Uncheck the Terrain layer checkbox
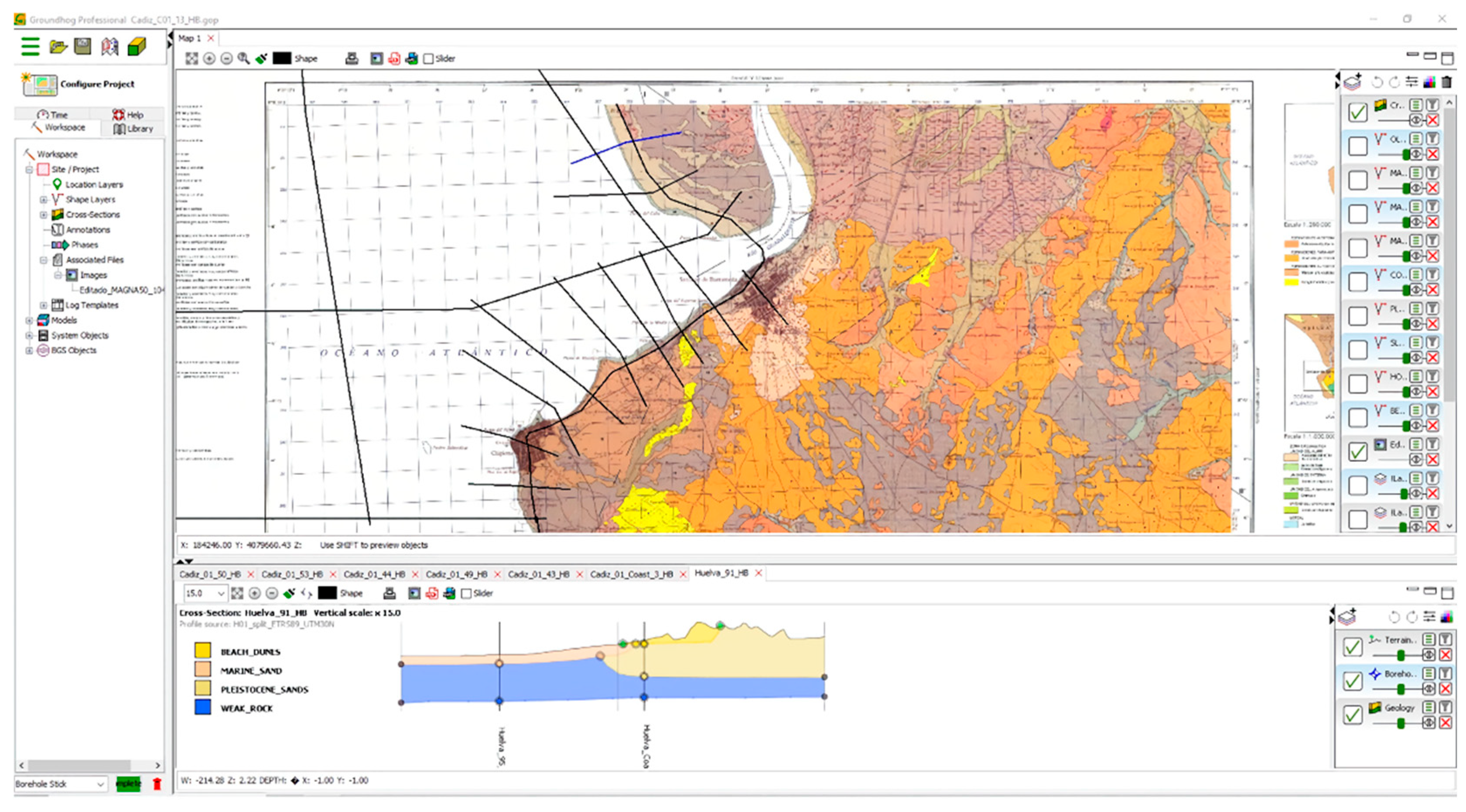Image resolution: width=1466 pixels, height=812 pixels. click(1352, 647)
